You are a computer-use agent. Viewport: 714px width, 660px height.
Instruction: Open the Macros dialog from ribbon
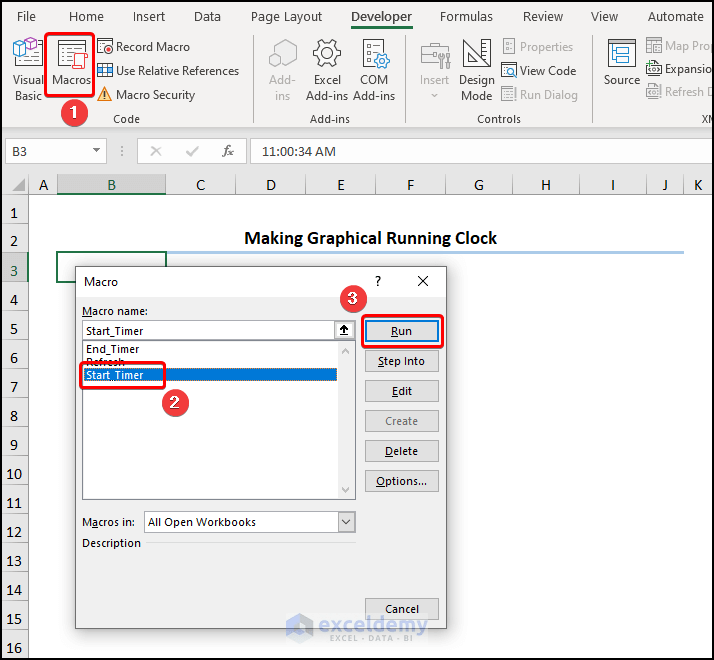pos(71,64)
